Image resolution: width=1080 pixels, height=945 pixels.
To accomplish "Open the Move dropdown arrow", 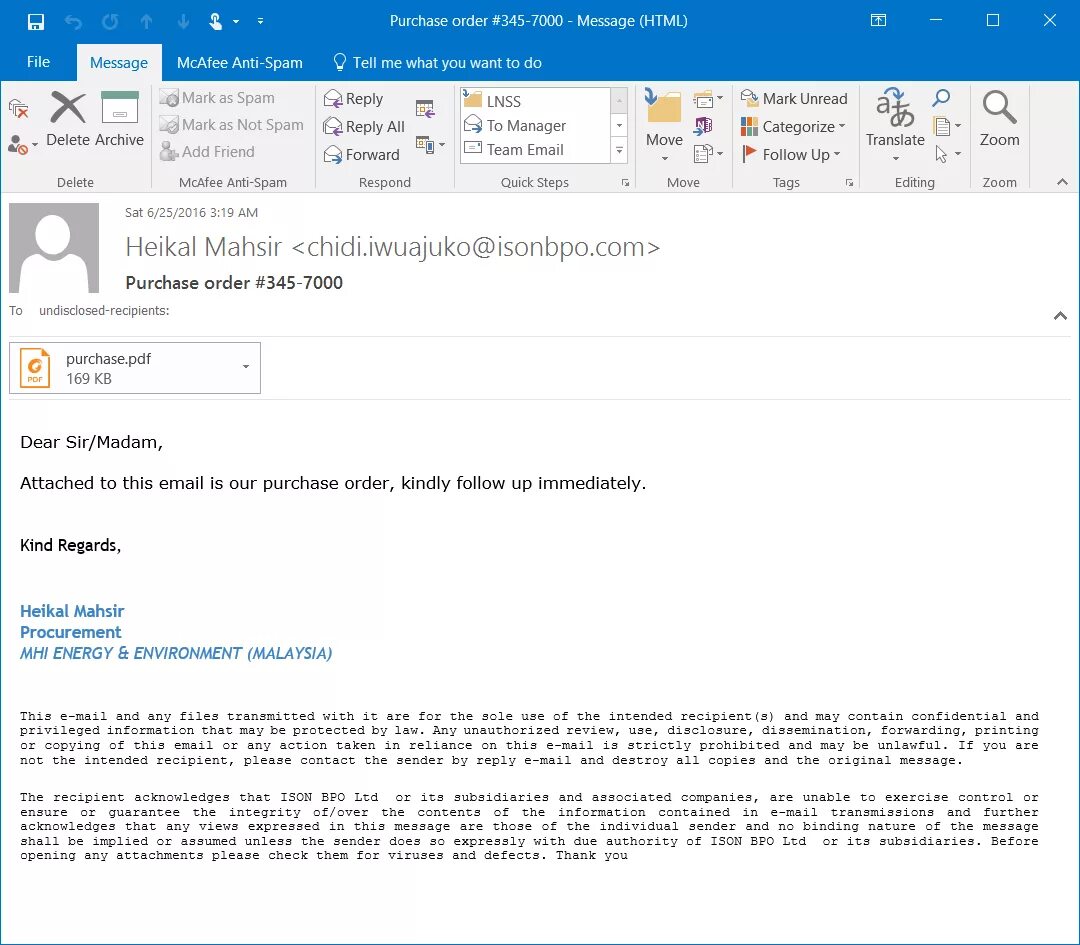I will coord(665,158).
